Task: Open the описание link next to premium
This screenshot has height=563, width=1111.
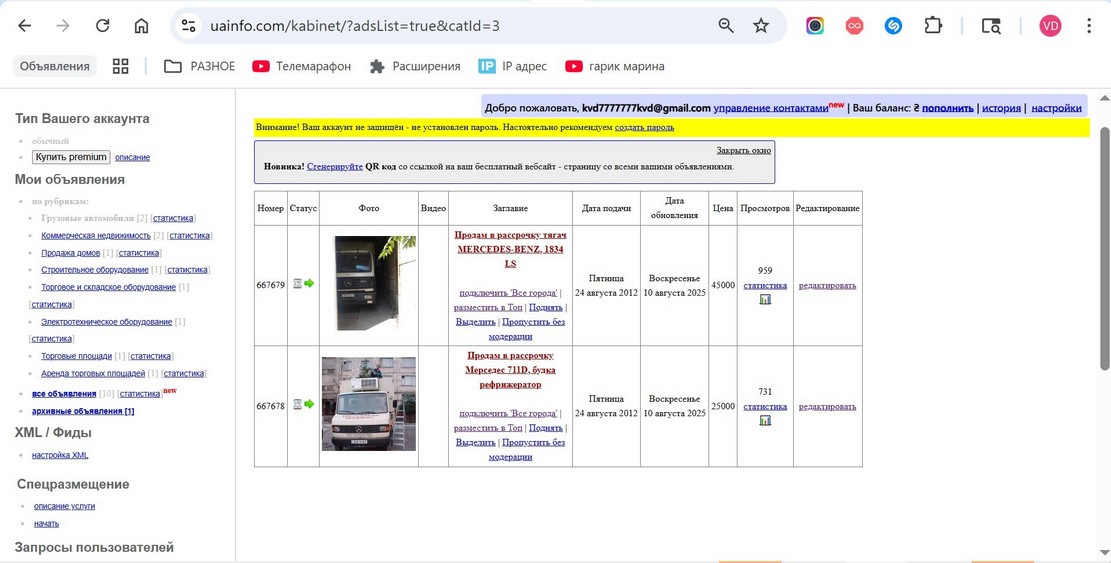Action: click(132, 157)
